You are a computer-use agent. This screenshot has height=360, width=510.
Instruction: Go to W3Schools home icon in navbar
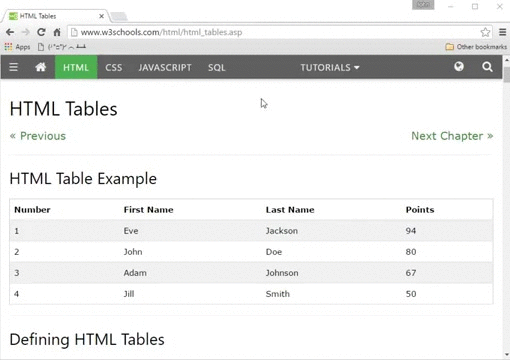coord(41,67)
